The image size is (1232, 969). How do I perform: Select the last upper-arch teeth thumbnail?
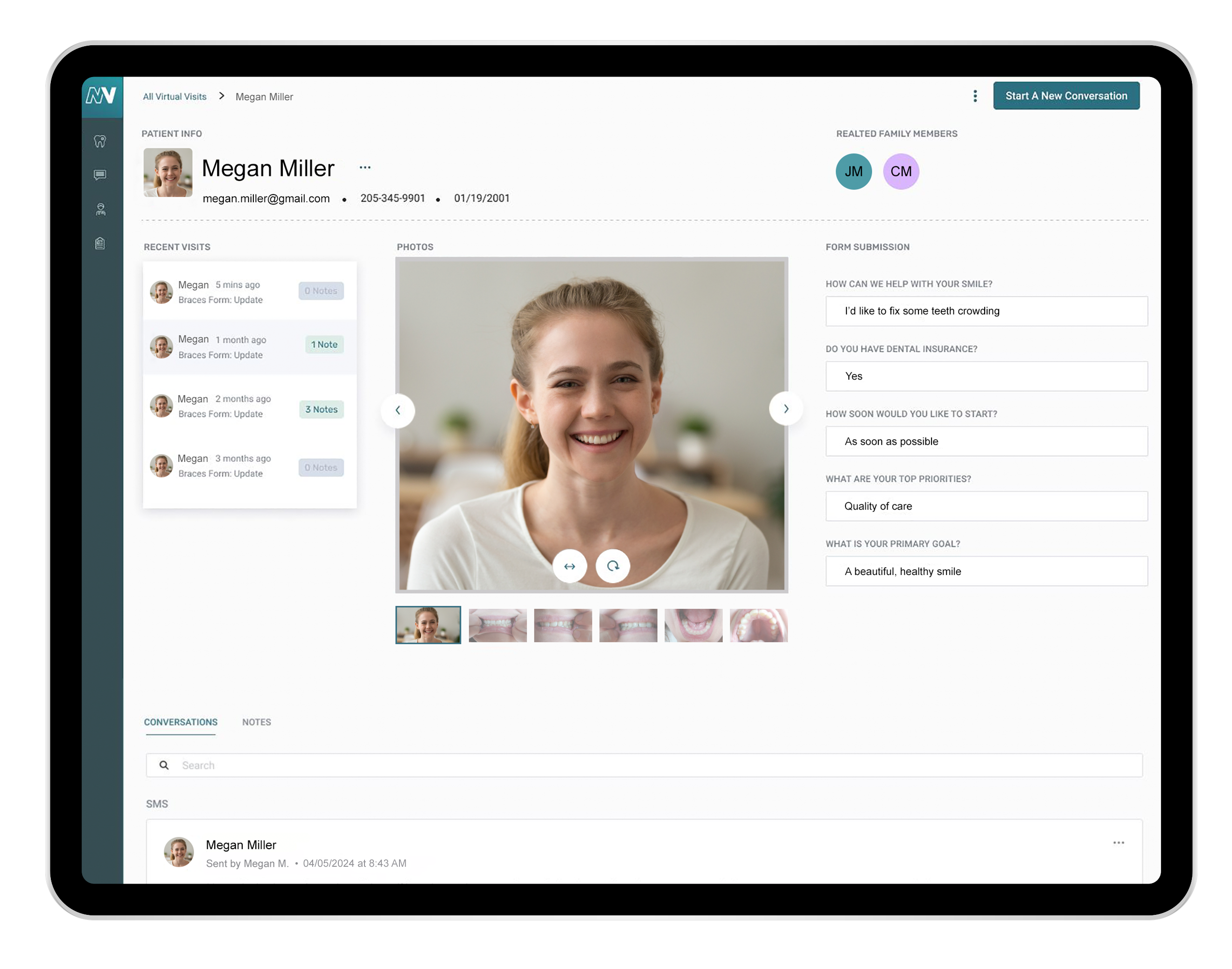point(758,625)
